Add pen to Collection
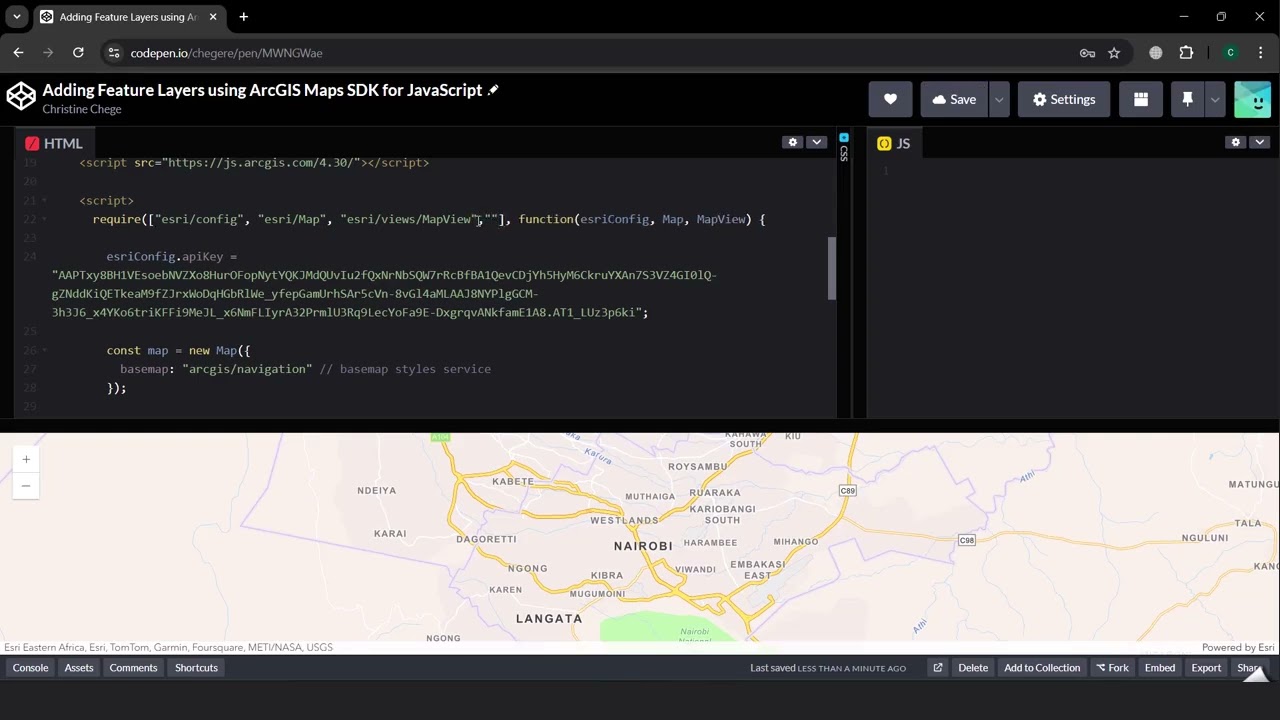The image size is (1280, 720). click(x=1042, y=668)
